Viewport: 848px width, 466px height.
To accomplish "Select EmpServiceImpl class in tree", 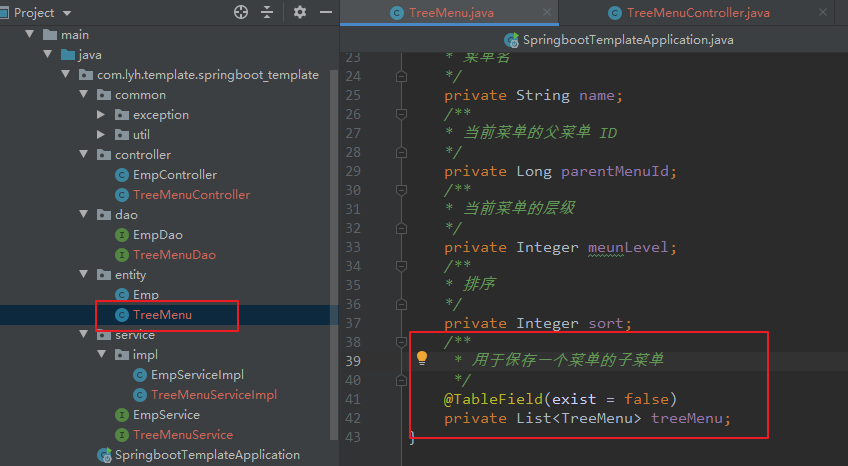I will point(197,375).
